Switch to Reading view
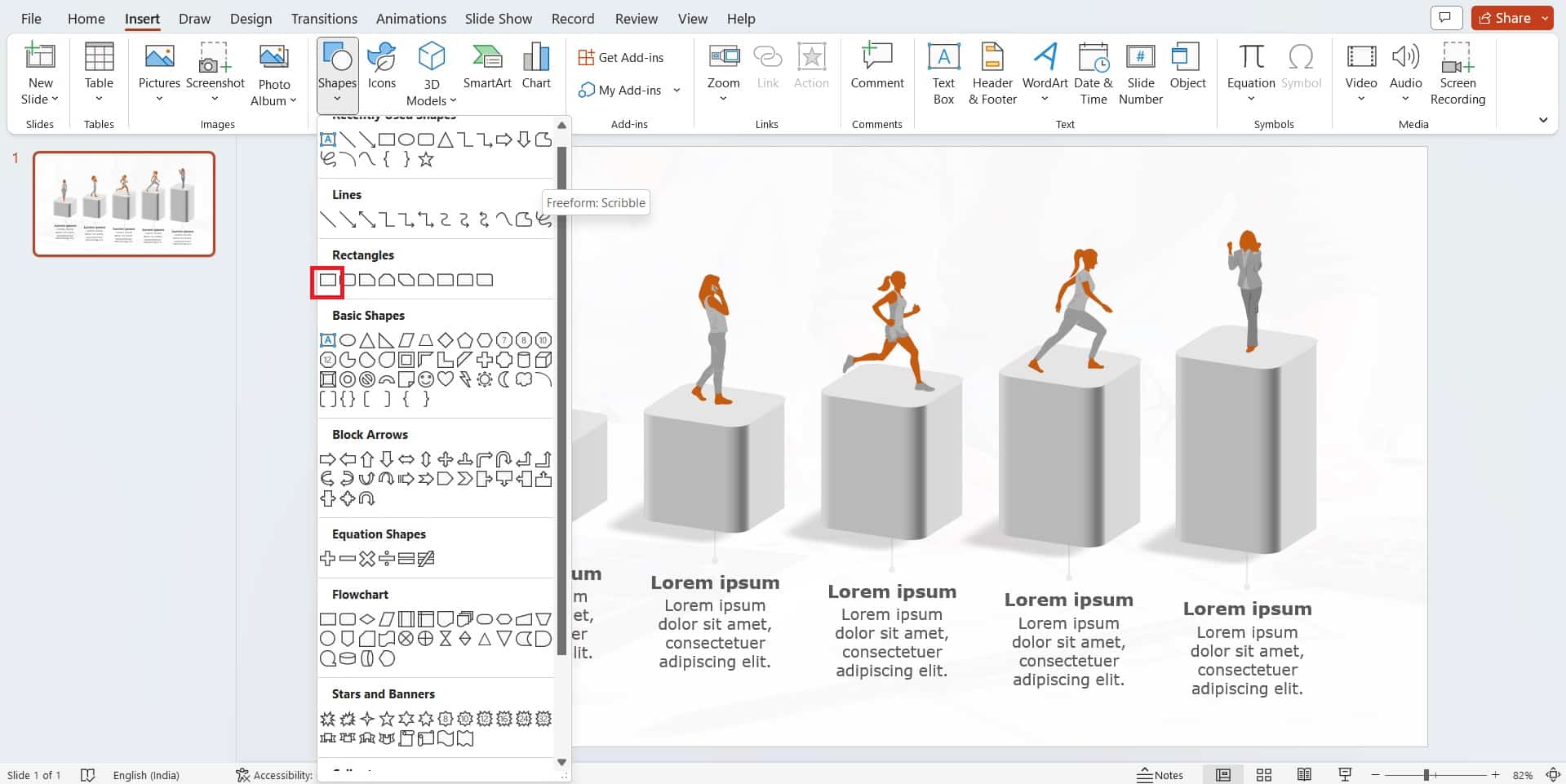 [x=1304, y=774]
